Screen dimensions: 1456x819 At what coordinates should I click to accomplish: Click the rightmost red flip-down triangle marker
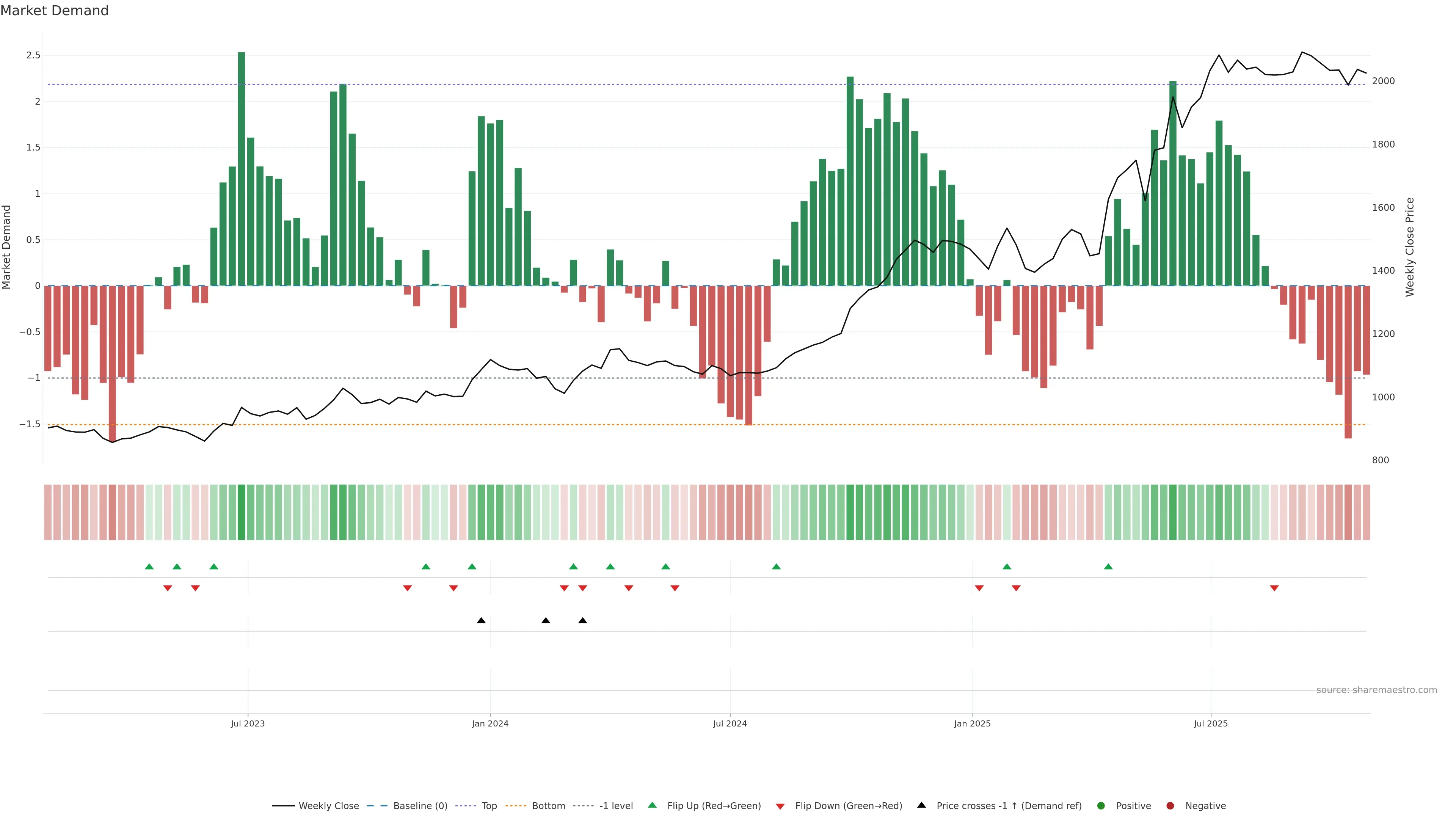[x=1274, y=588]
